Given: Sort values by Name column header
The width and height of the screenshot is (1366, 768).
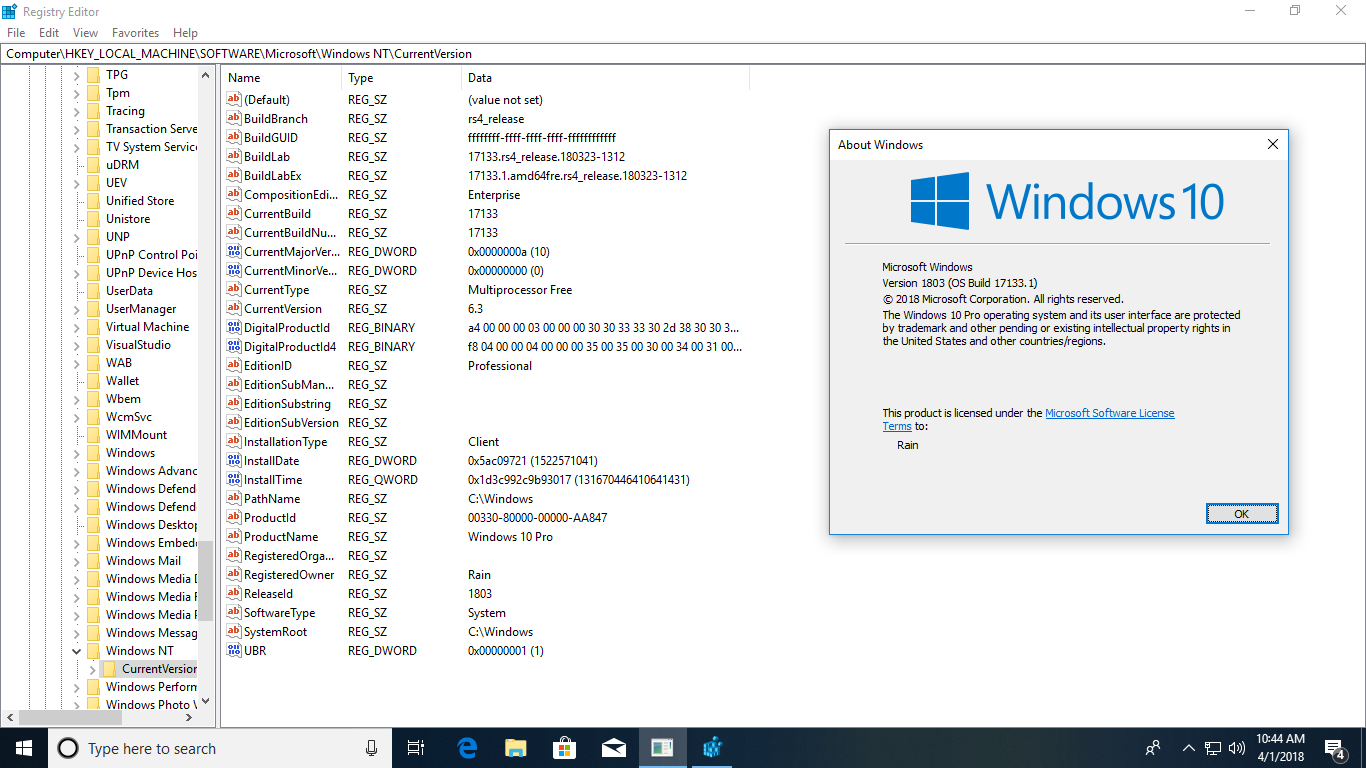Looking at the screenshot, I should click(282, 78).
